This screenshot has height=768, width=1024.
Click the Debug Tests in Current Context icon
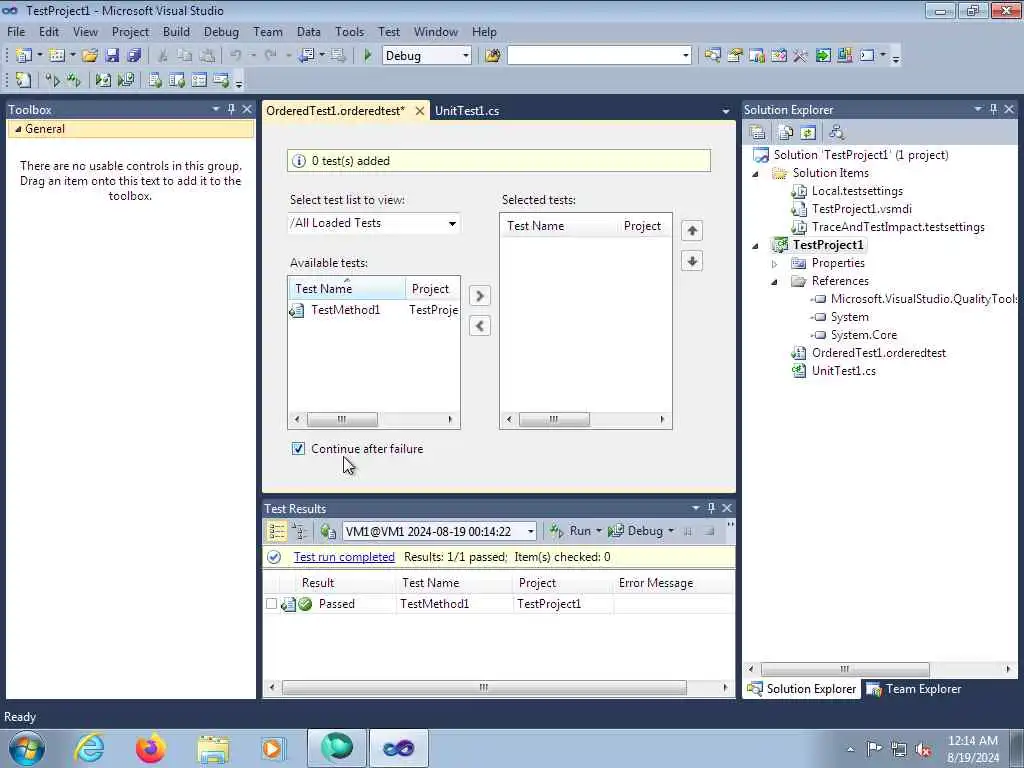point(103,80)
